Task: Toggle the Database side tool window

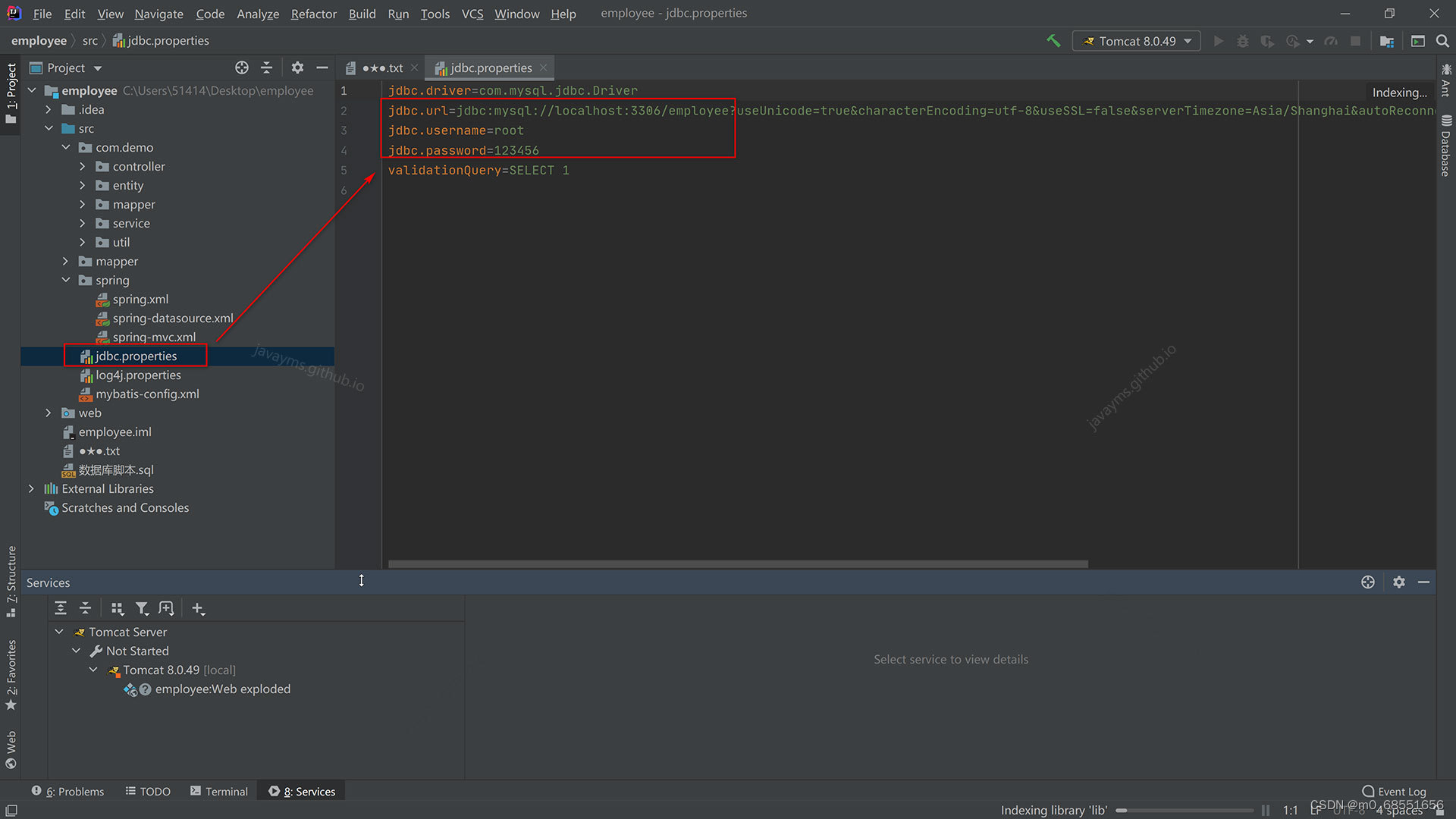Action: (1445, 146)
